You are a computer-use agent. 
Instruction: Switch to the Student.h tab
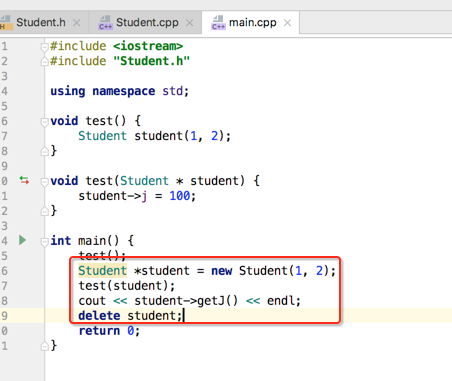[x=41, y=23]
